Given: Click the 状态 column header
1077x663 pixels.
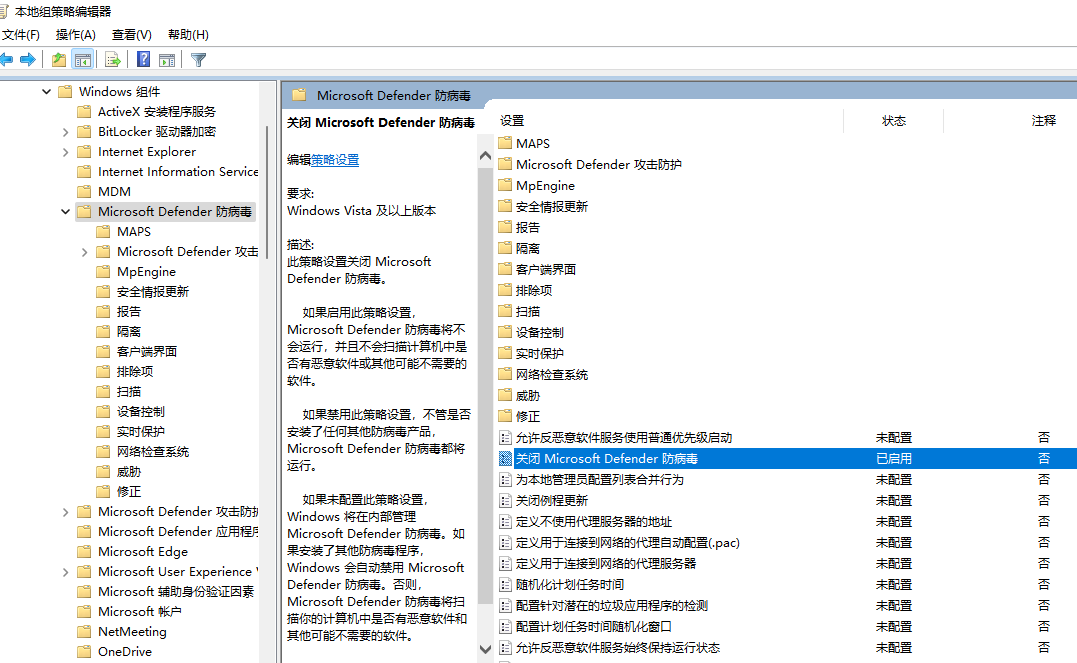Looking at the screenshot, I should pos(894,121).
